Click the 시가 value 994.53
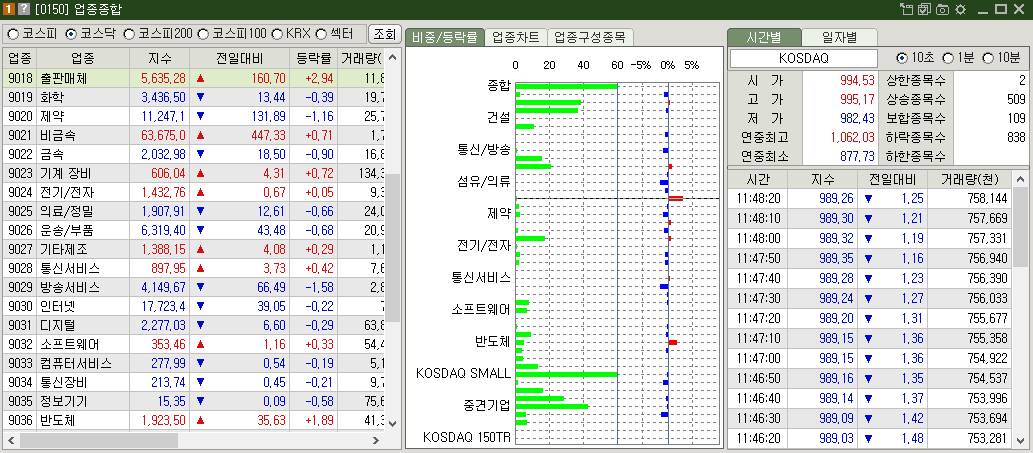Viewport: 1033px width, 453px height. click(856, 80)
